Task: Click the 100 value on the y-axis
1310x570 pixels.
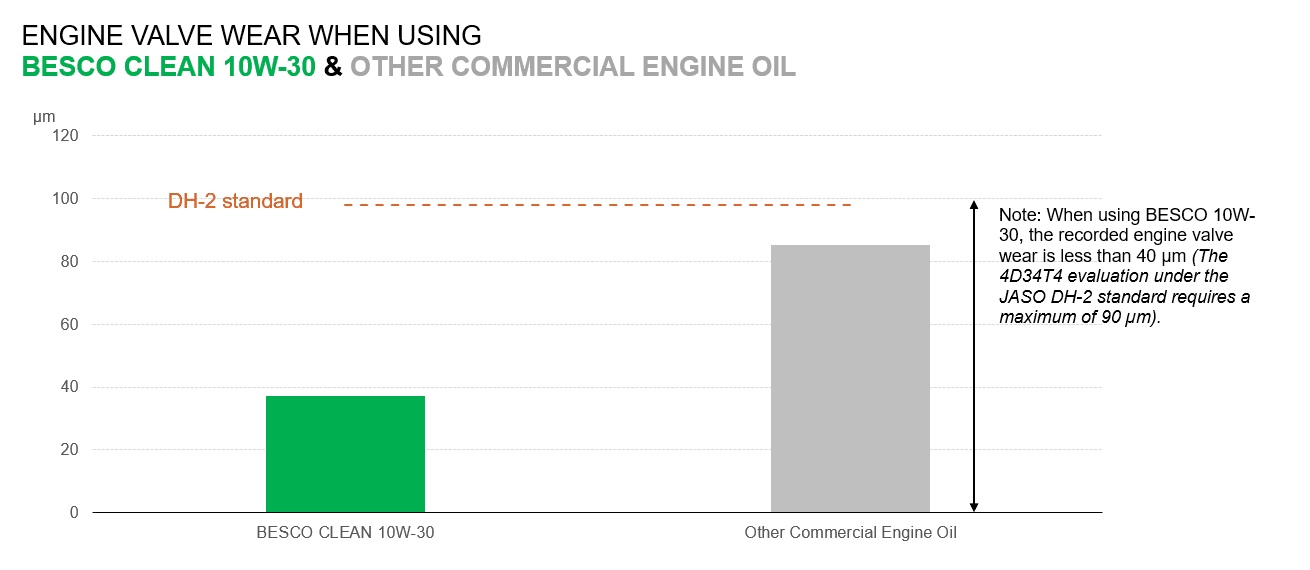Action: click(x=66, y=199)
